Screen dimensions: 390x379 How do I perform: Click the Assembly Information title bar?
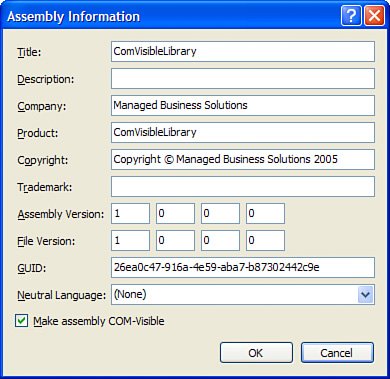pos(172,16)
